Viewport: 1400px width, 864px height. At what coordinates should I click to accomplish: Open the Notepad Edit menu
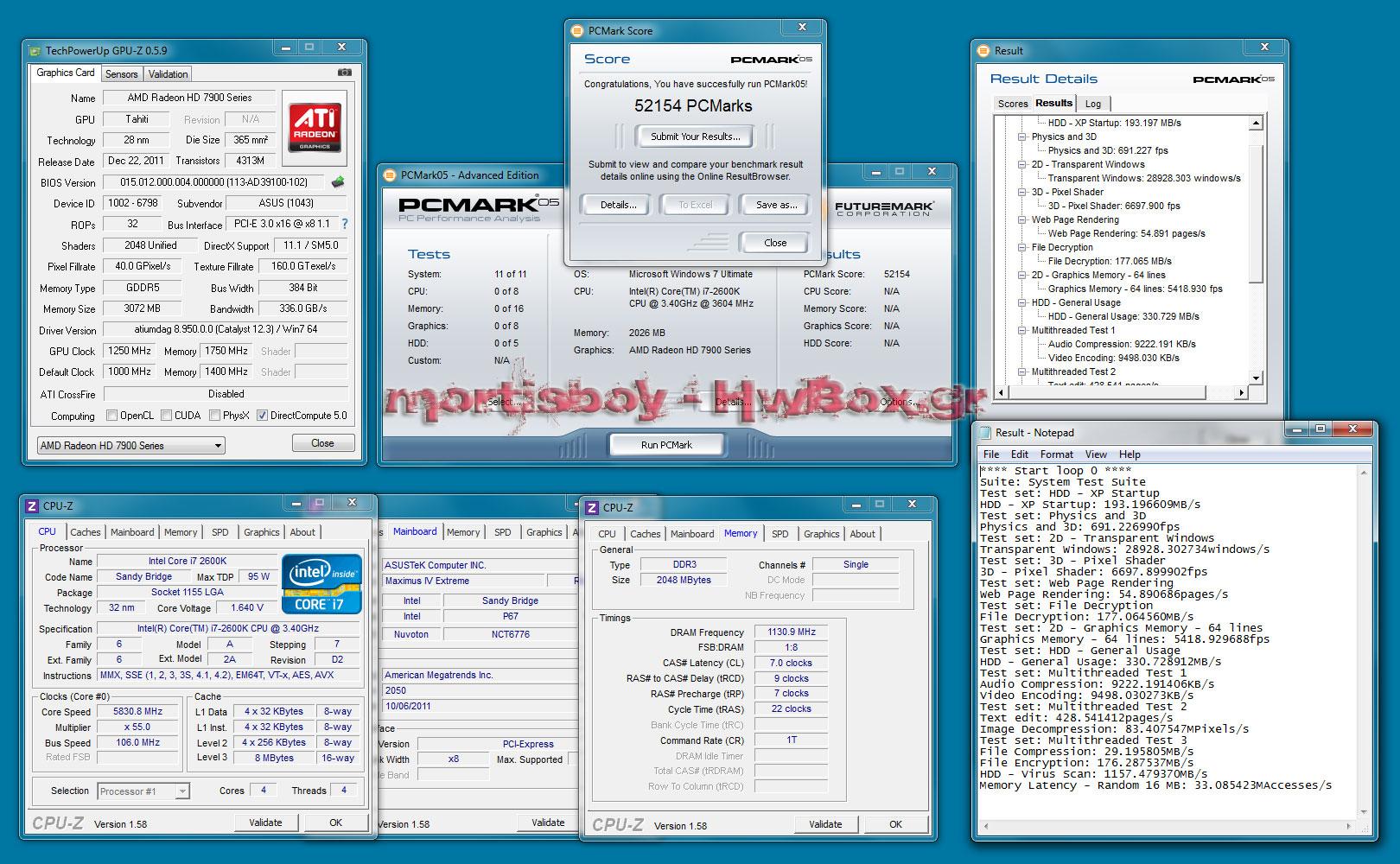tap(1020, 454)
